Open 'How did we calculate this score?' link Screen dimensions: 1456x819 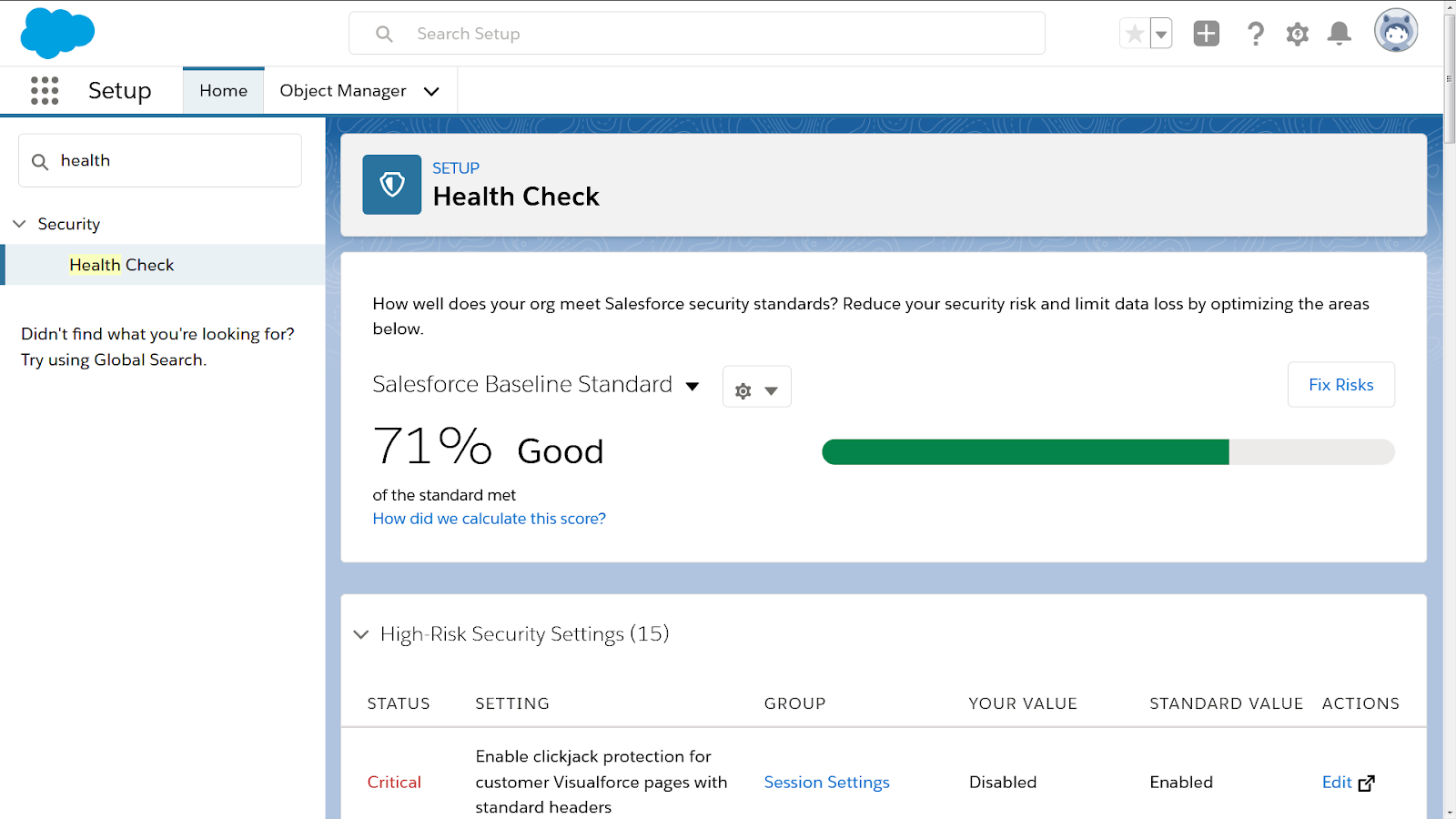click(x=490, y=519)
